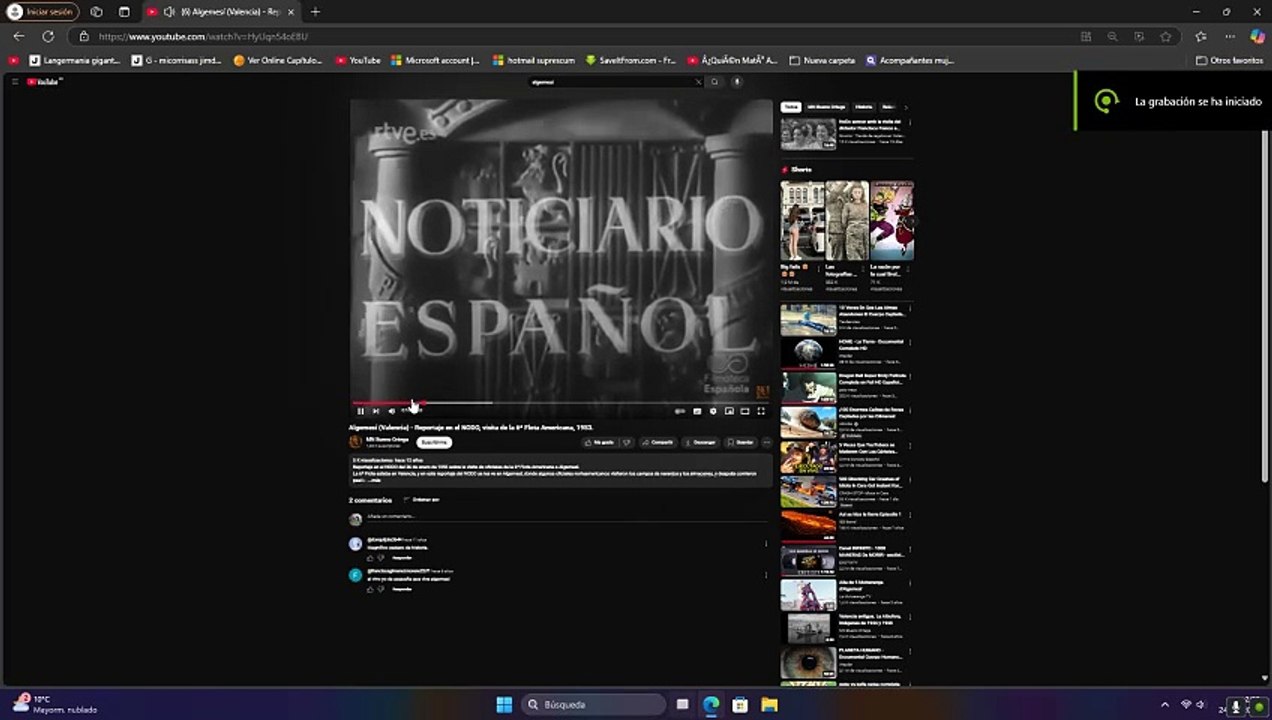Skip to the next video

(376, 411)
